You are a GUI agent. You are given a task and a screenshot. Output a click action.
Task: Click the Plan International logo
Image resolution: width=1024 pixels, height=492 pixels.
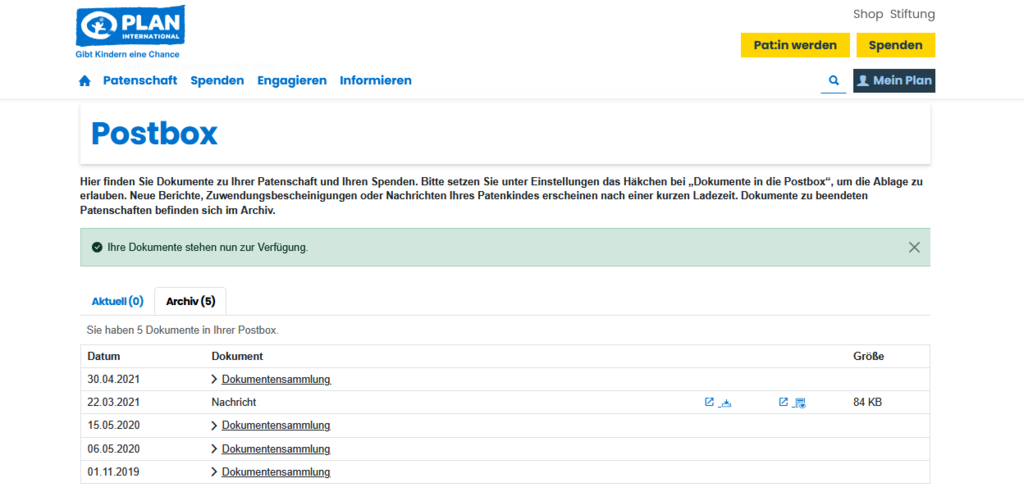(x=130, y=32)
